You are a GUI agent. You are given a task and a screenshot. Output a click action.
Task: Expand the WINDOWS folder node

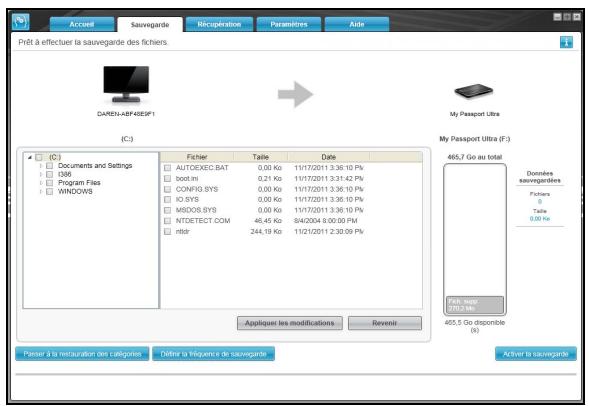point(41,192)
